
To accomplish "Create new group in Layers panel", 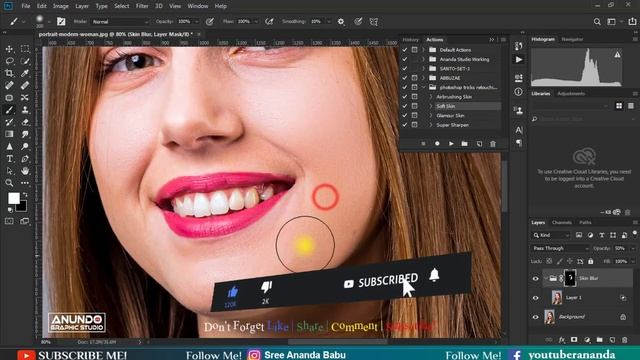I will pyautogui.click(x=599, y=340).
